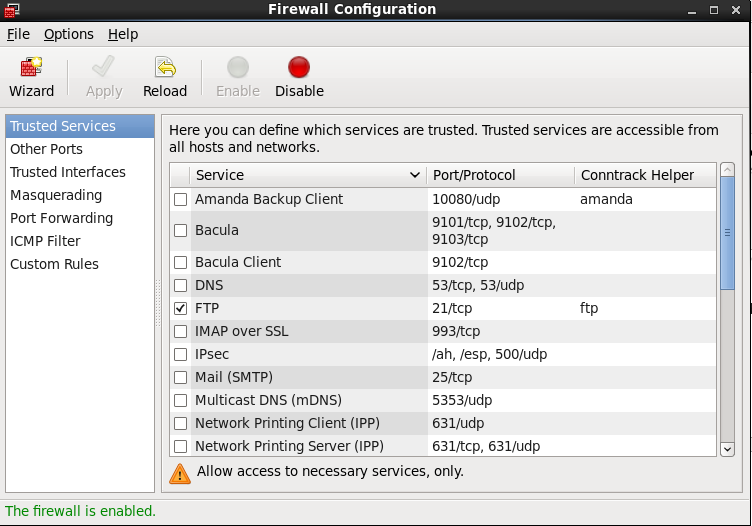Click the Reload toolbar icon

(165, 67)
